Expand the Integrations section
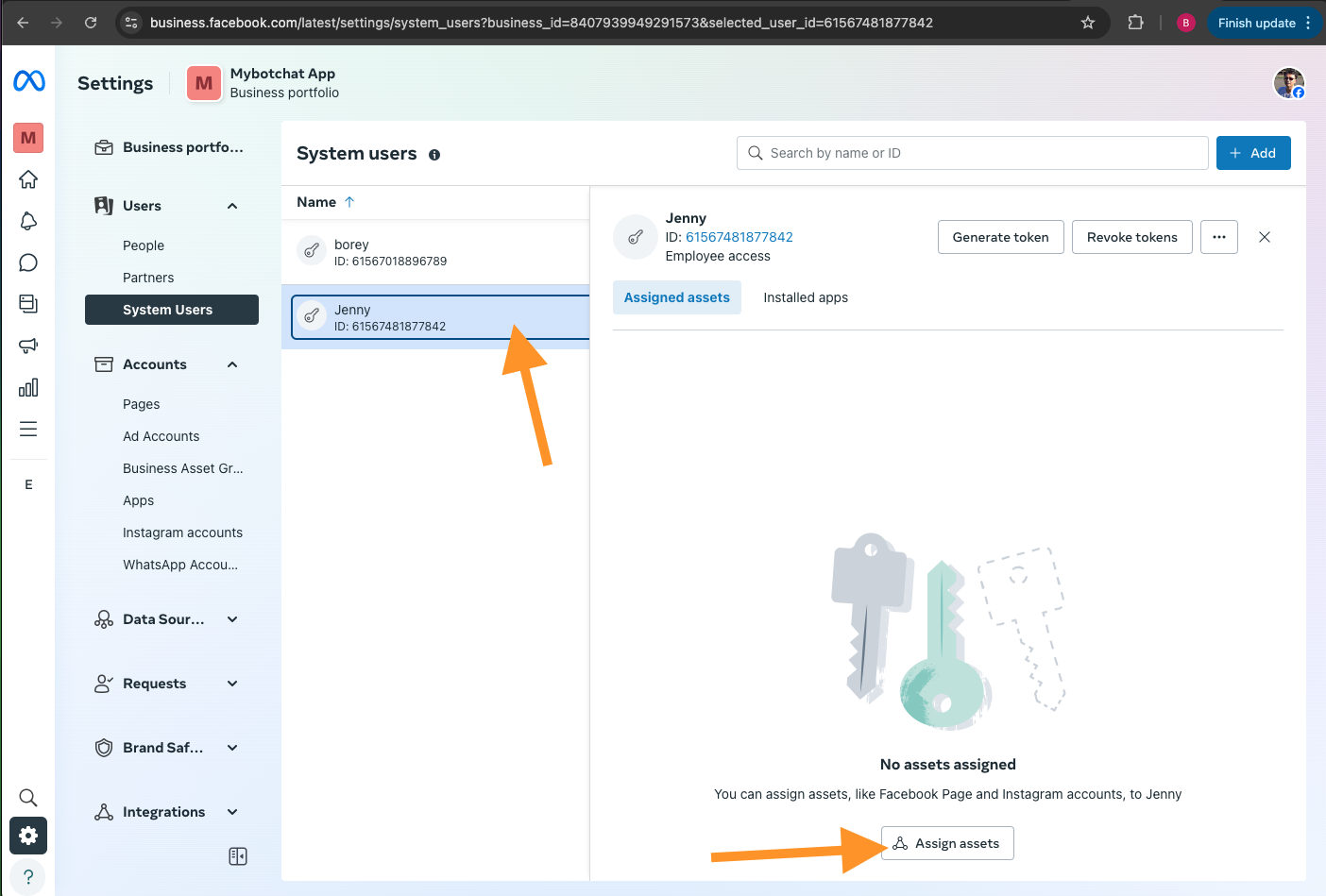Screen dimensions: 1326x896 click(232, 812)
